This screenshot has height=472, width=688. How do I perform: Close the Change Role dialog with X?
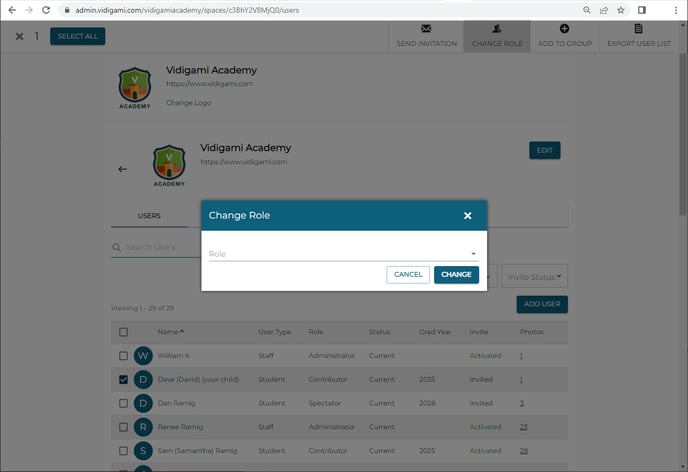tap(467, 215)
